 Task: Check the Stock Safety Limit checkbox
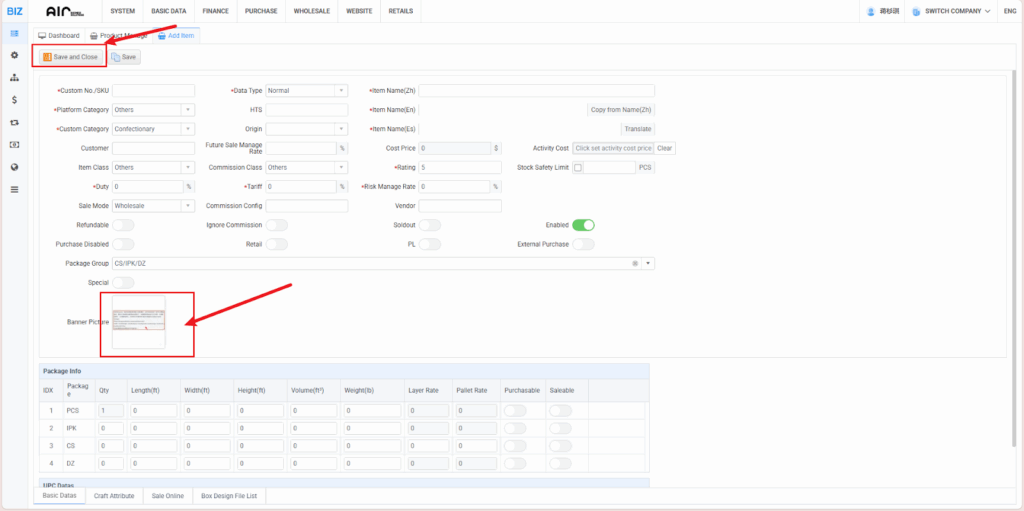pyautogui.click(x=578, y=167)
